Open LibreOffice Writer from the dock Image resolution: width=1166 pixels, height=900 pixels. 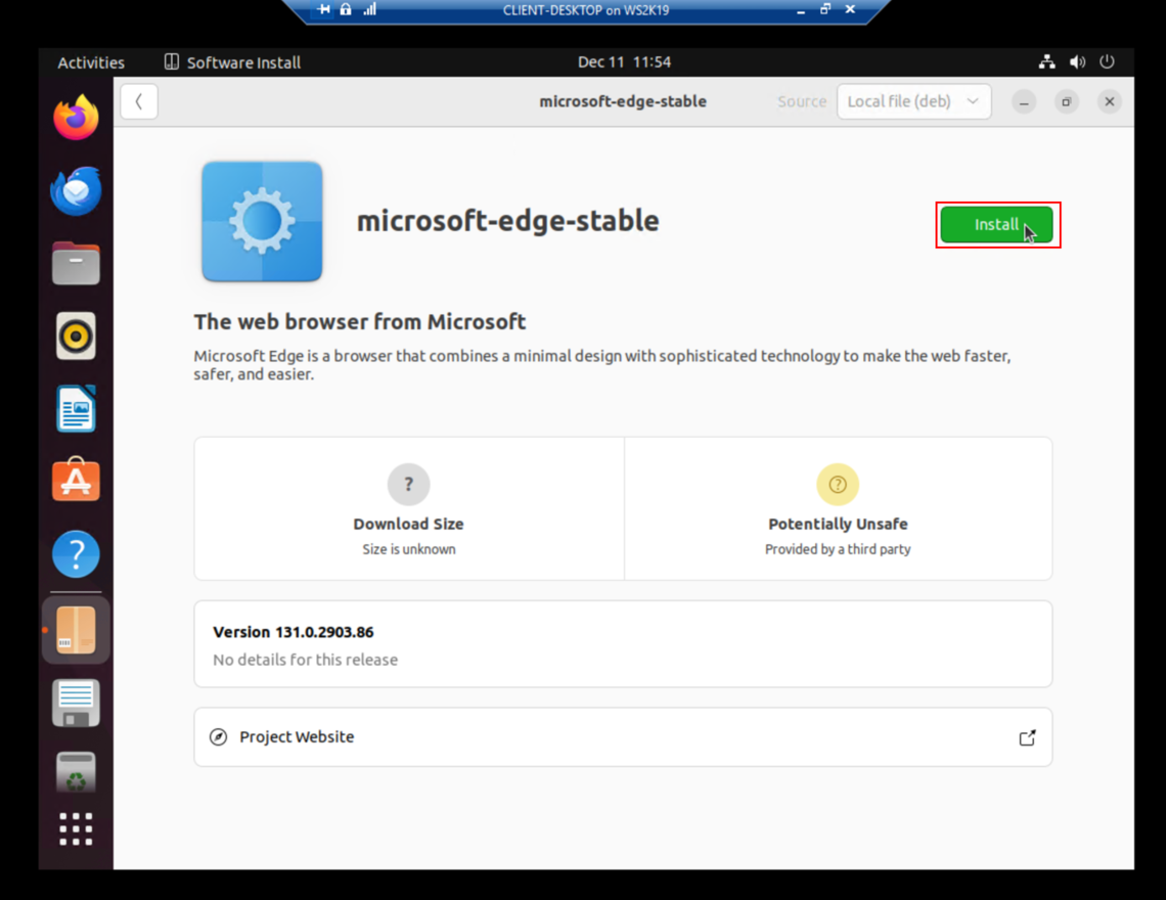[x=75, y=408]
